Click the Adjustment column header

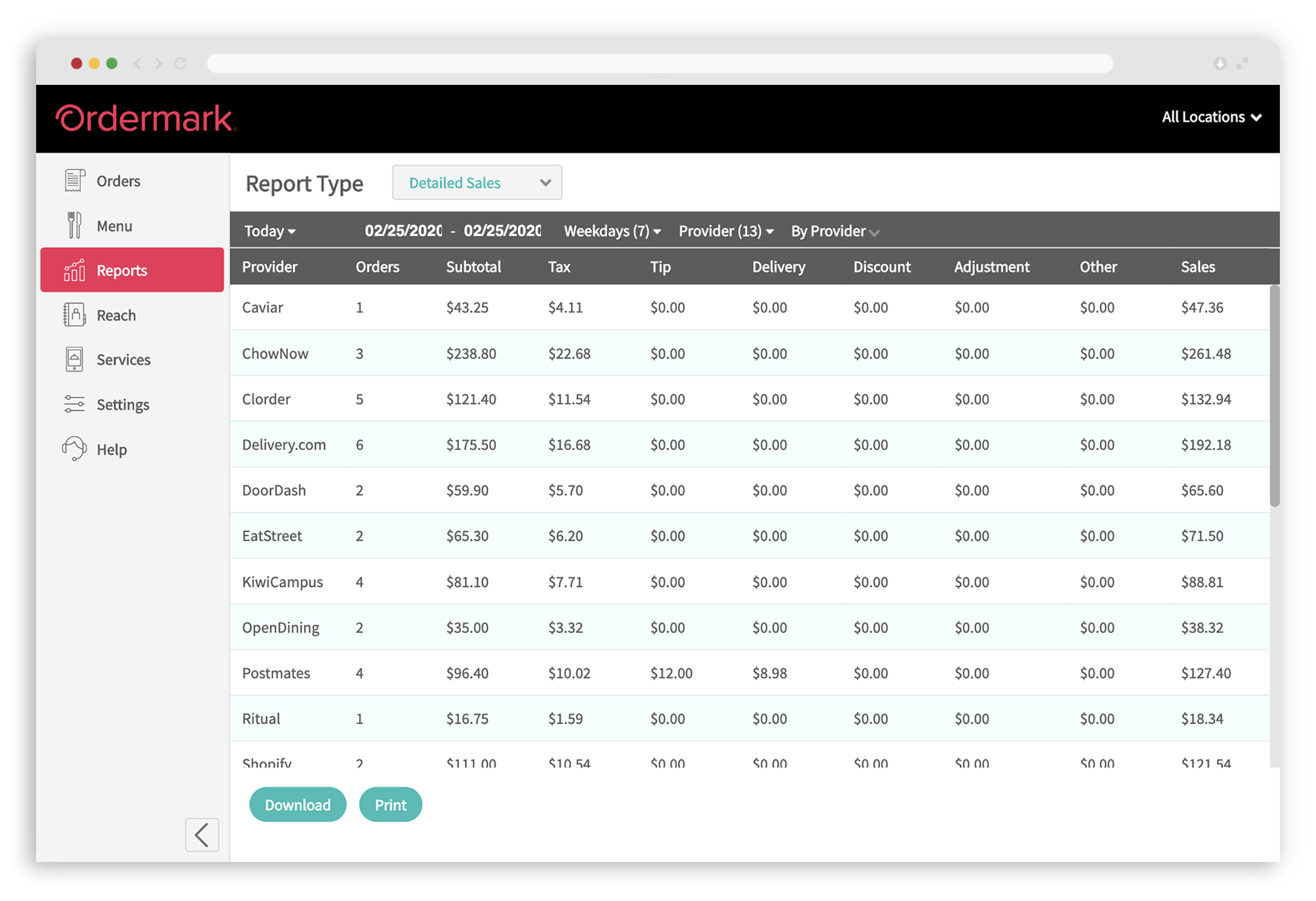(991, 266)
